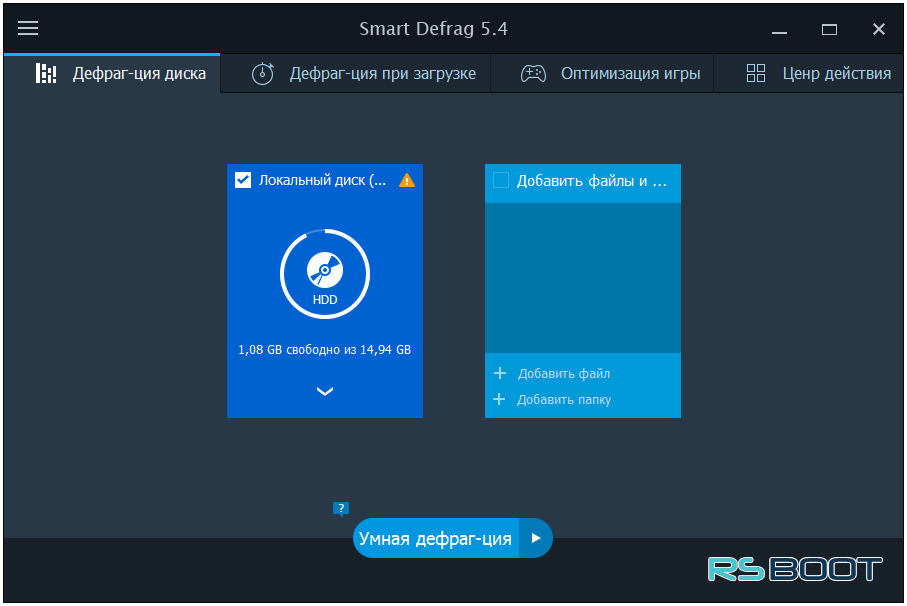Click the action center grid icon
This screenshot has width=907, height=606.
756,74
